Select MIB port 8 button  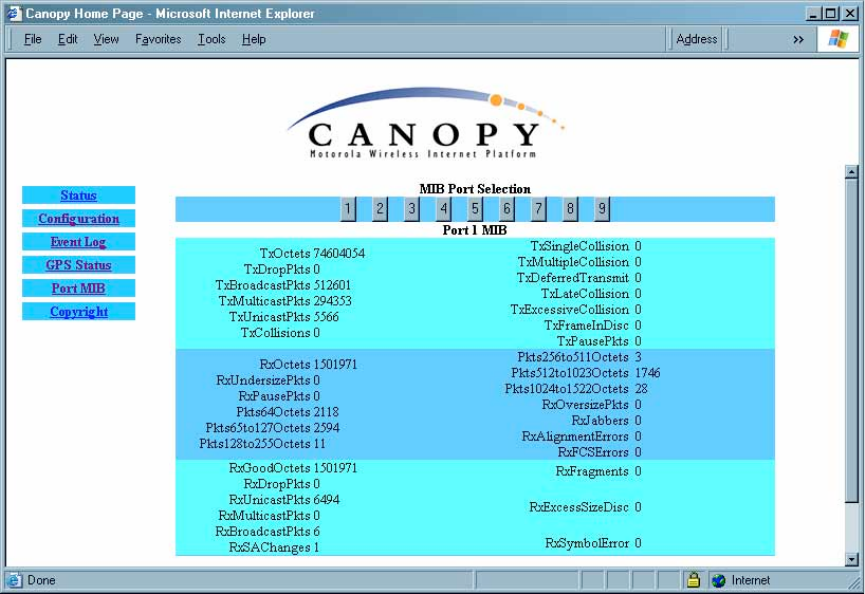point(570,209)
